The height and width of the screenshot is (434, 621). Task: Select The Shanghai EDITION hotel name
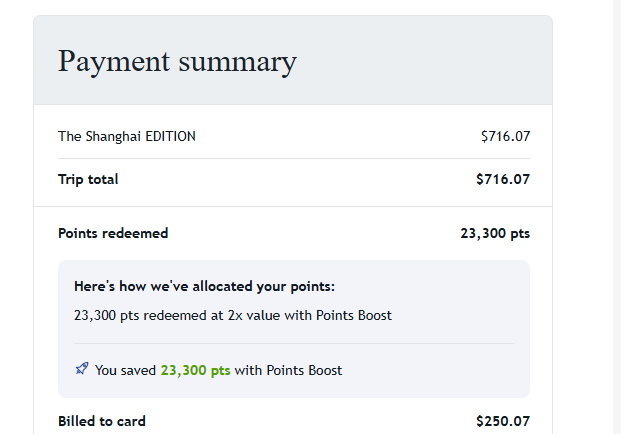tap(126, 136)
